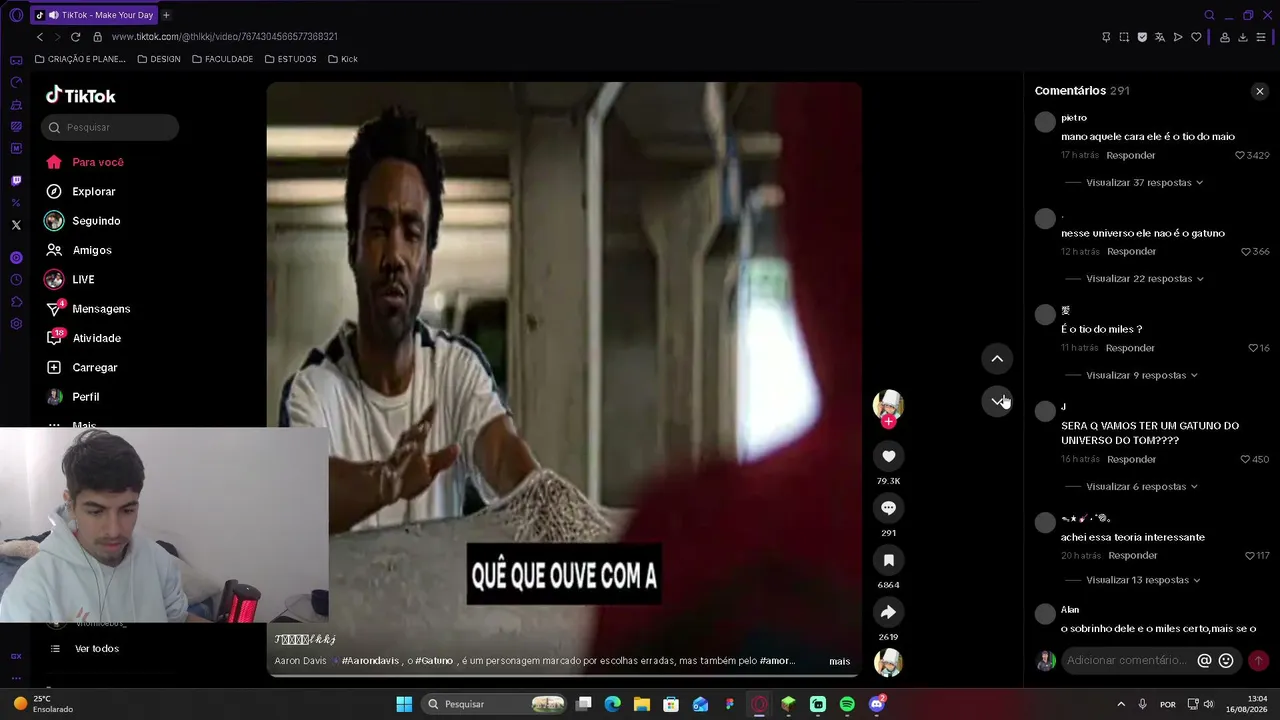Open the Seguindo feed
The image size is (1280, 720).
pyautogui.click(x=83, y=221)
